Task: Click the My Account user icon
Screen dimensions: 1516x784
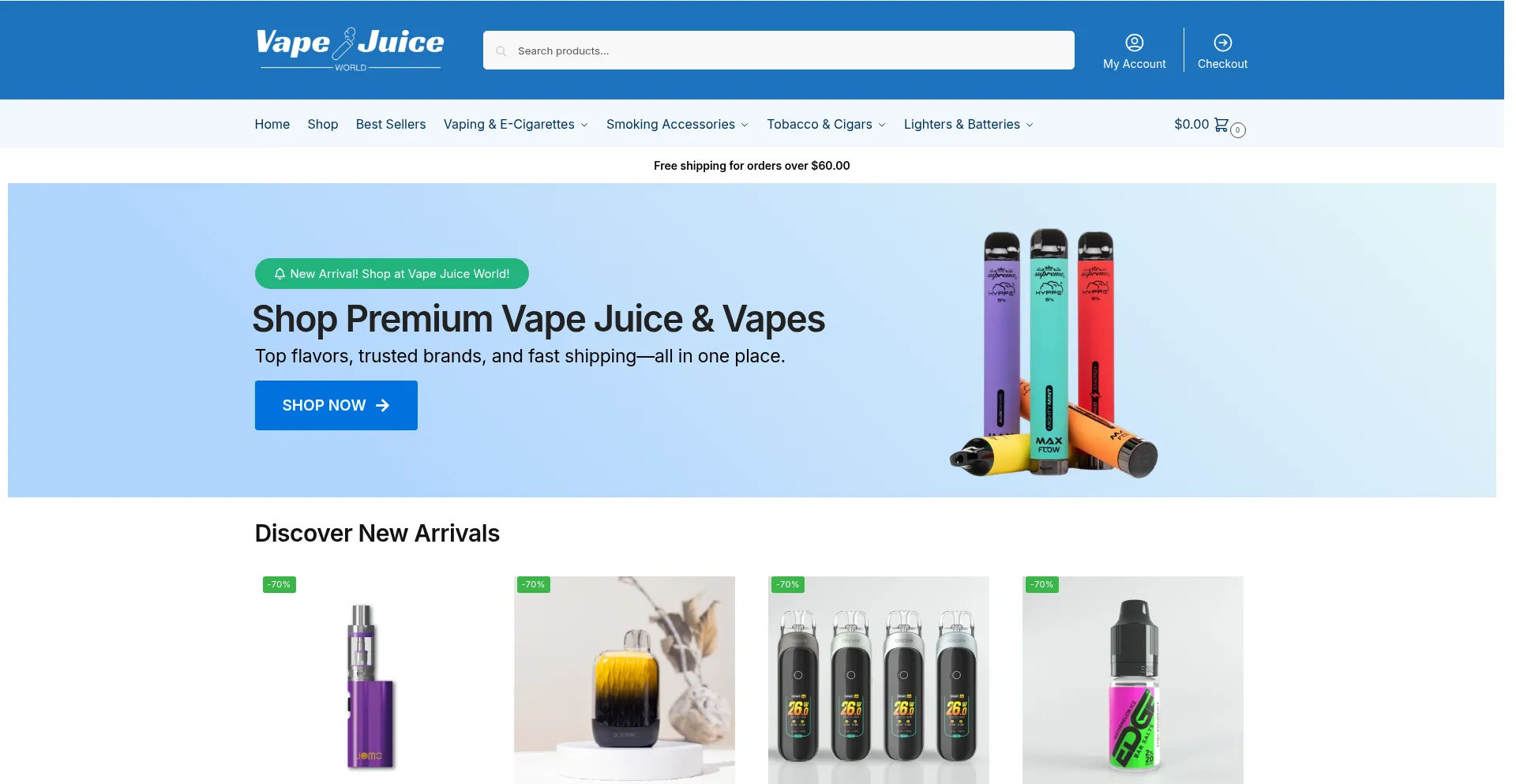Action: click(x=1134, y=43)
